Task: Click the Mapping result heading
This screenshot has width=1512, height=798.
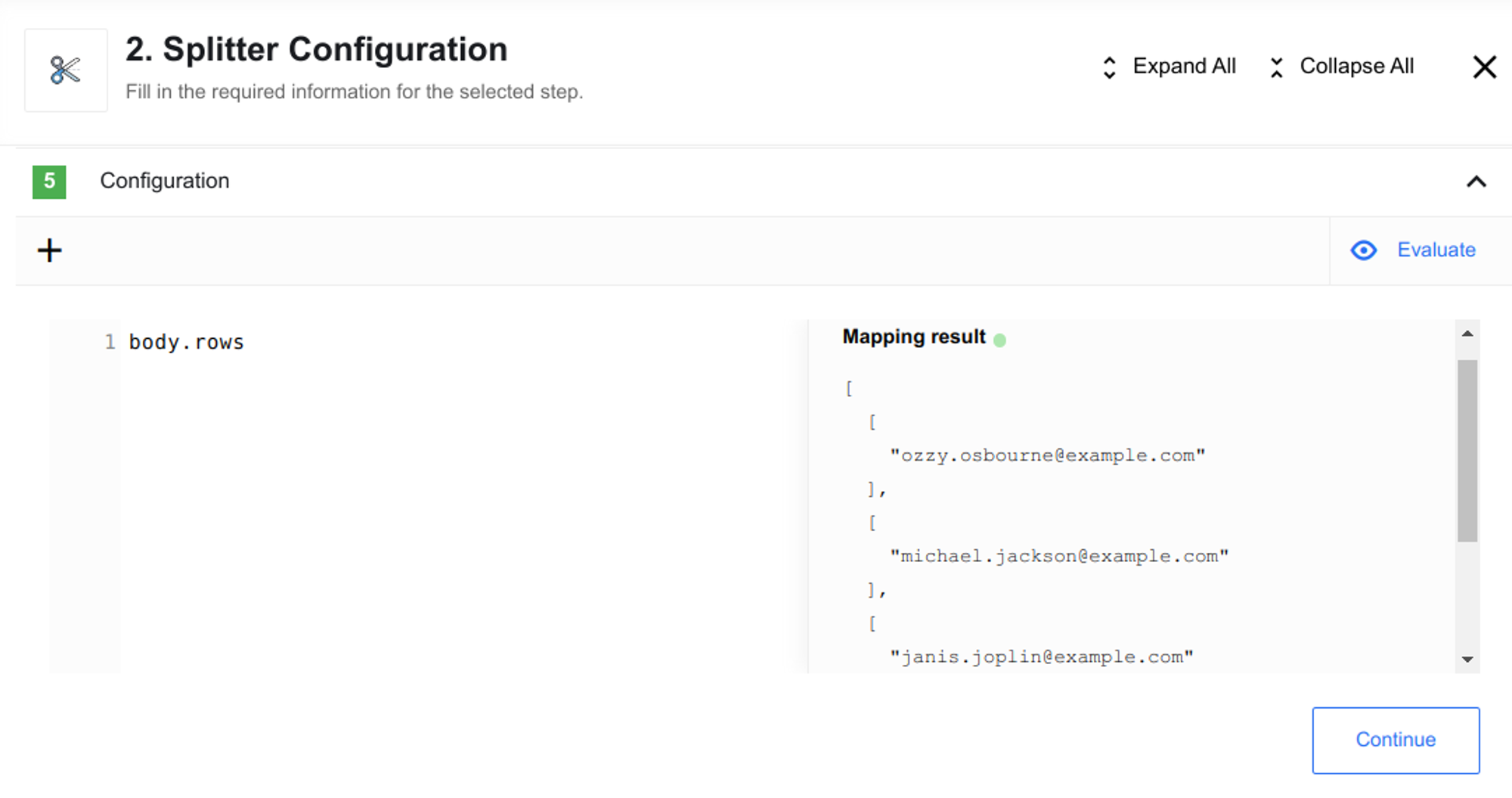Action: click(914, 337)
